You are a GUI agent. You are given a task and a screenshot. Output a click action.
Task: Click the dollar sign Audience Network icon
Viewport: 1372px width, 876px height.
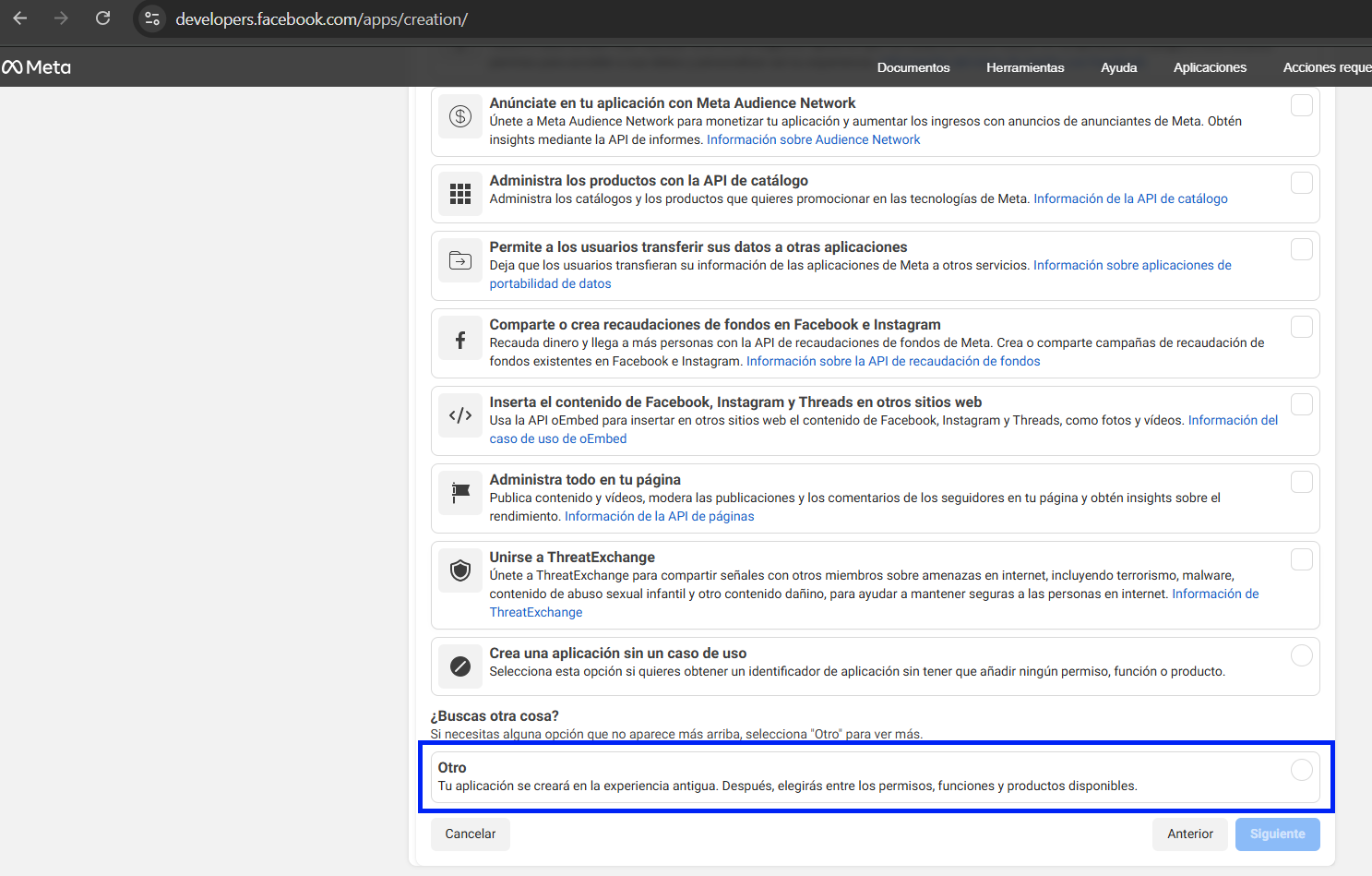coord(459,116)
